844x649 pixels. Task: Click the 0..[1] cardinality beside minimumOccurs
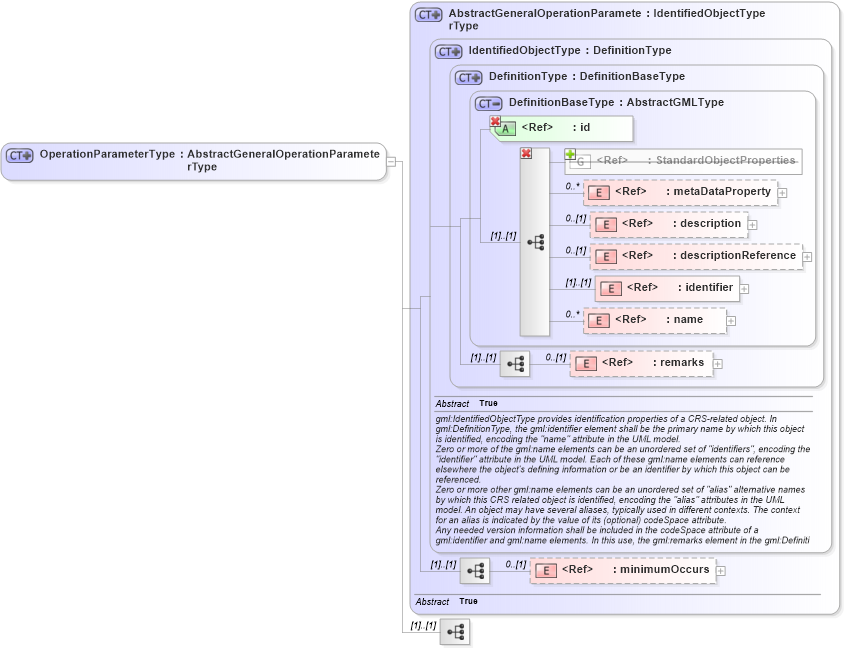[x=516, y=565]
